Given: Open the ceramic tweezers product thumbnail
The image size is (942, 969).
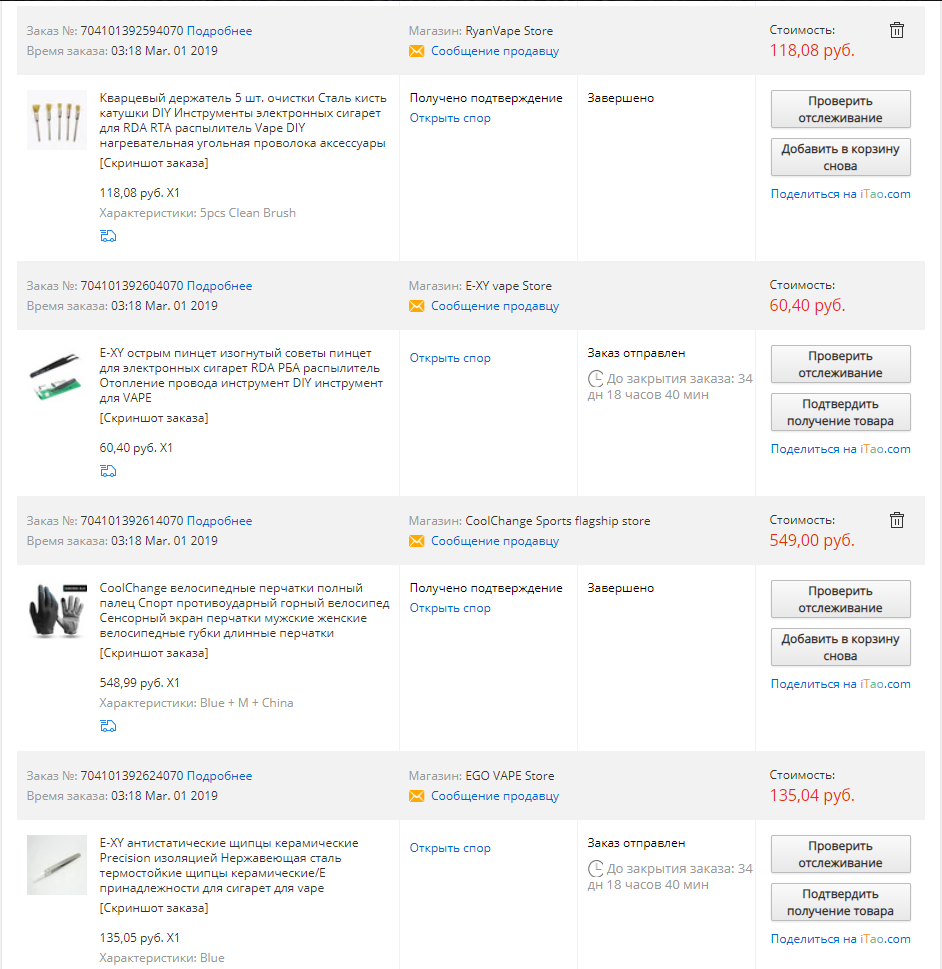Looking at the screenshot, I should pos(57,865).
